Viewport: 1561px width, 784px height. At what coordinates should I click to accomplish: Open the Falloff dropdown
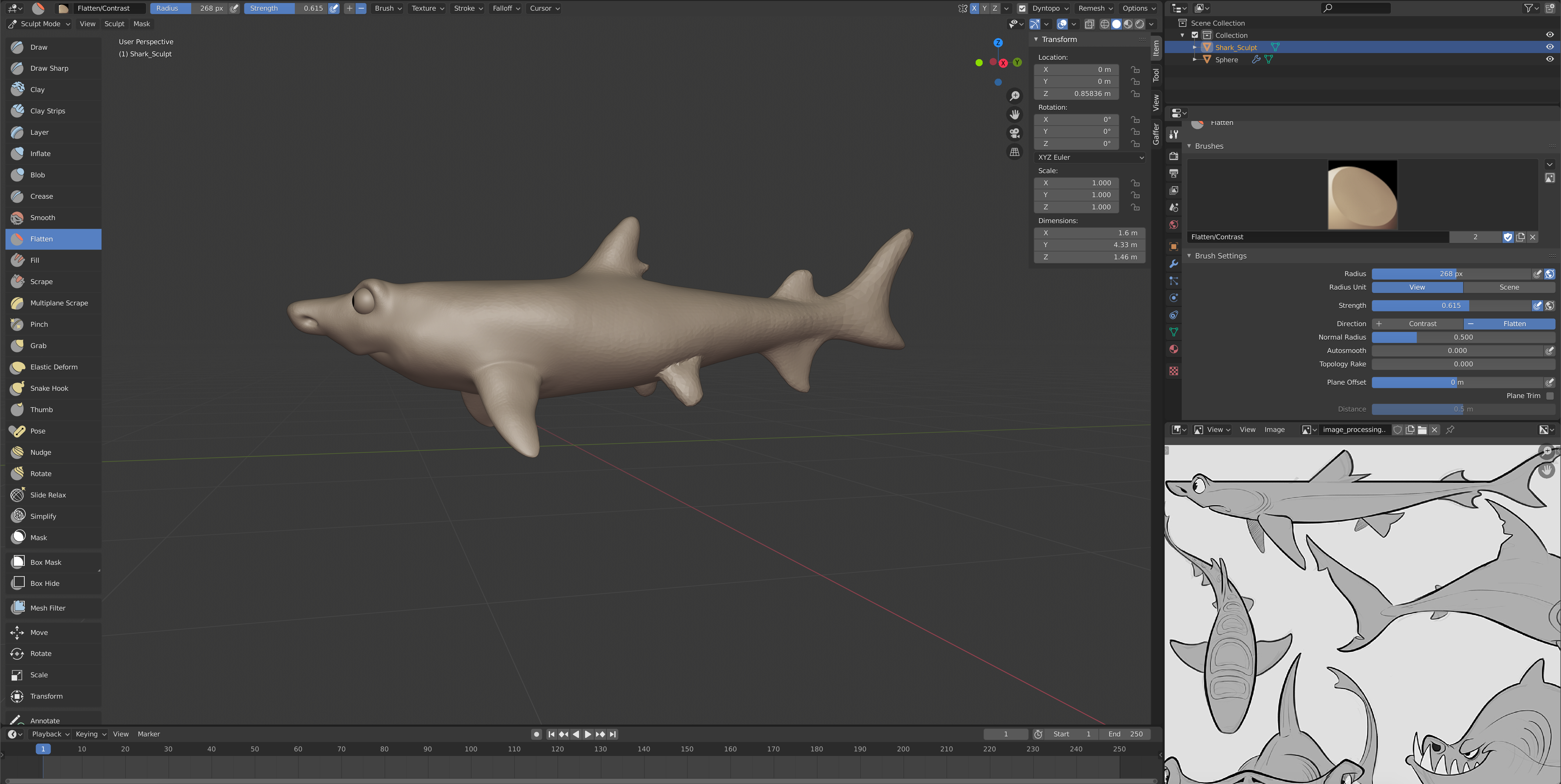(506, 9)
